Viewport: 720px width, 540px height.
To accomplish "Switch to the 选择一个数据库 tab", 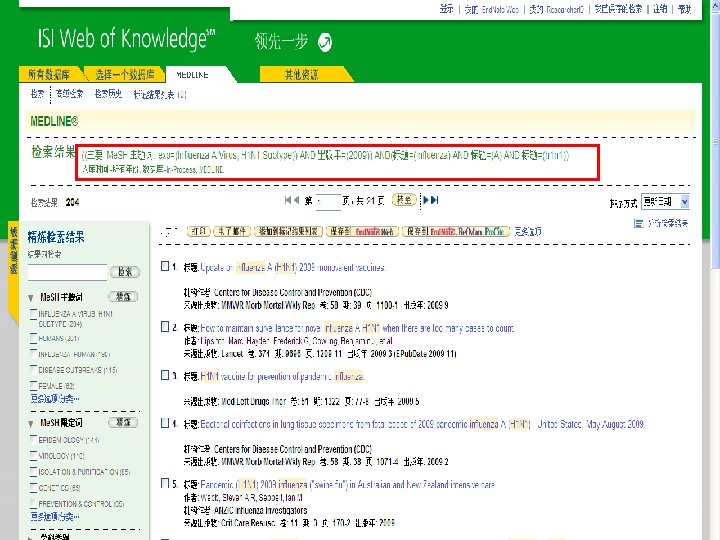I will 124,74.
